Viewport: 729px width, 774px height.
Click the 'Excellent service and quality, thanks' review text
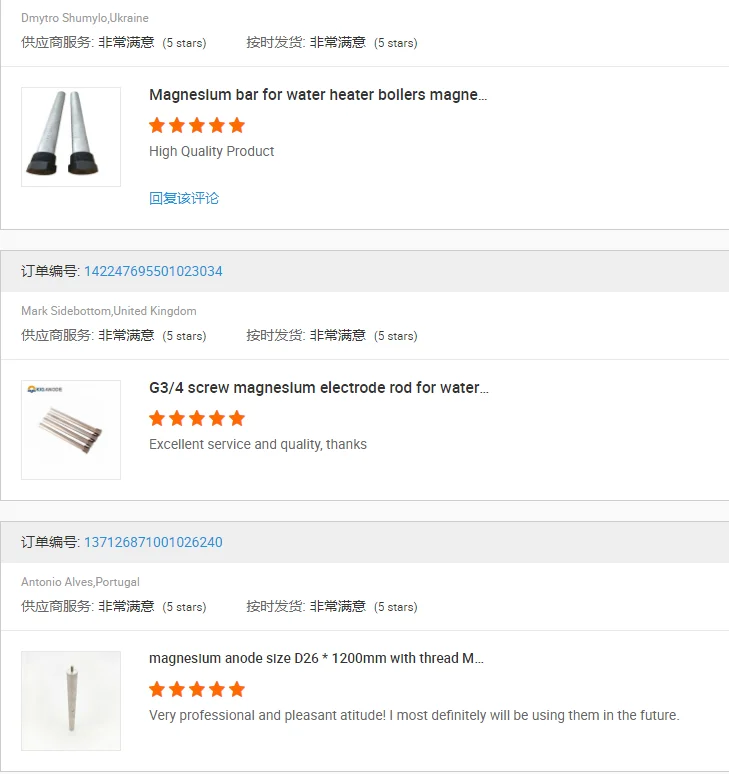(x=258, y=444)
